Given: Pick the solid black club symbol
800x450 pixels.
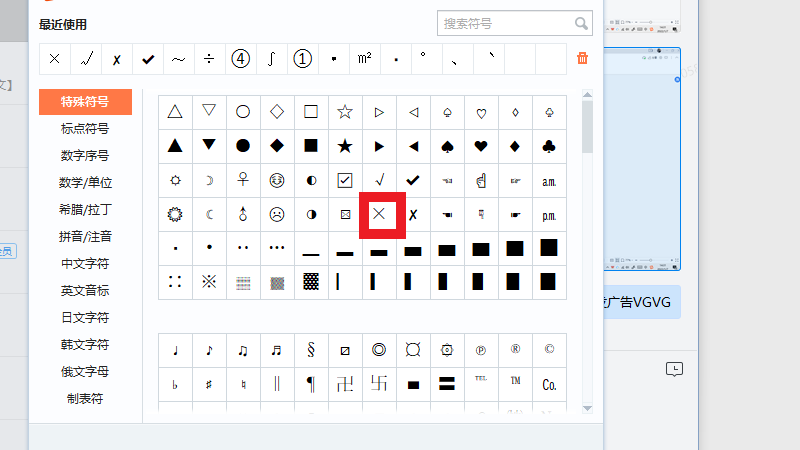Looking at the screenshot, I should pyautogui.click(x=549, y=146).
